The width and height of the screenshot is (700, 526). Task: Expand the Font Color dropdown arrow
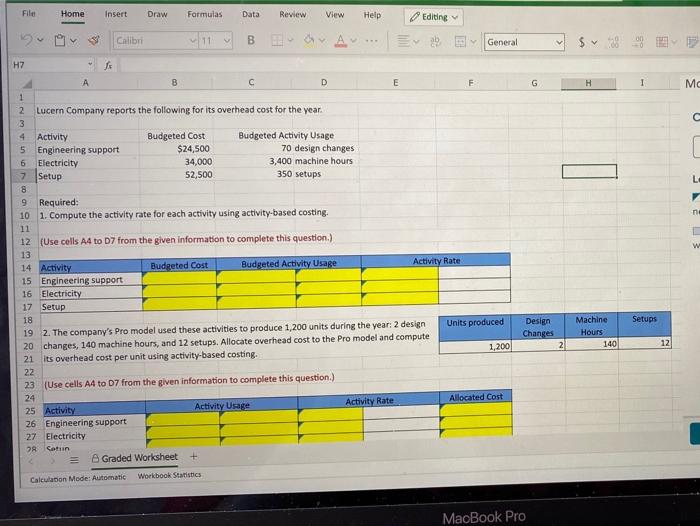(x=354, y=41)
